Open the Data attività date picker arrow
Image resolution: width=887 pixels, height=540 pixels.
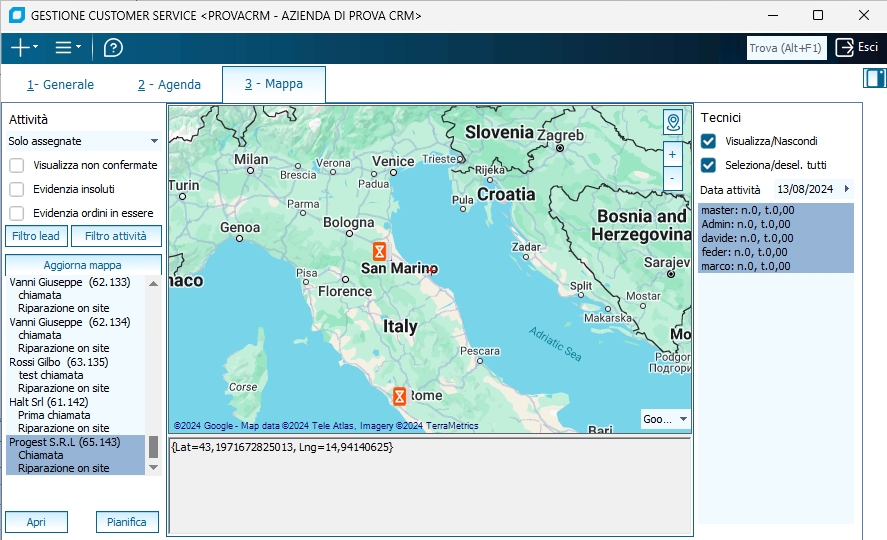pos(847,189)
